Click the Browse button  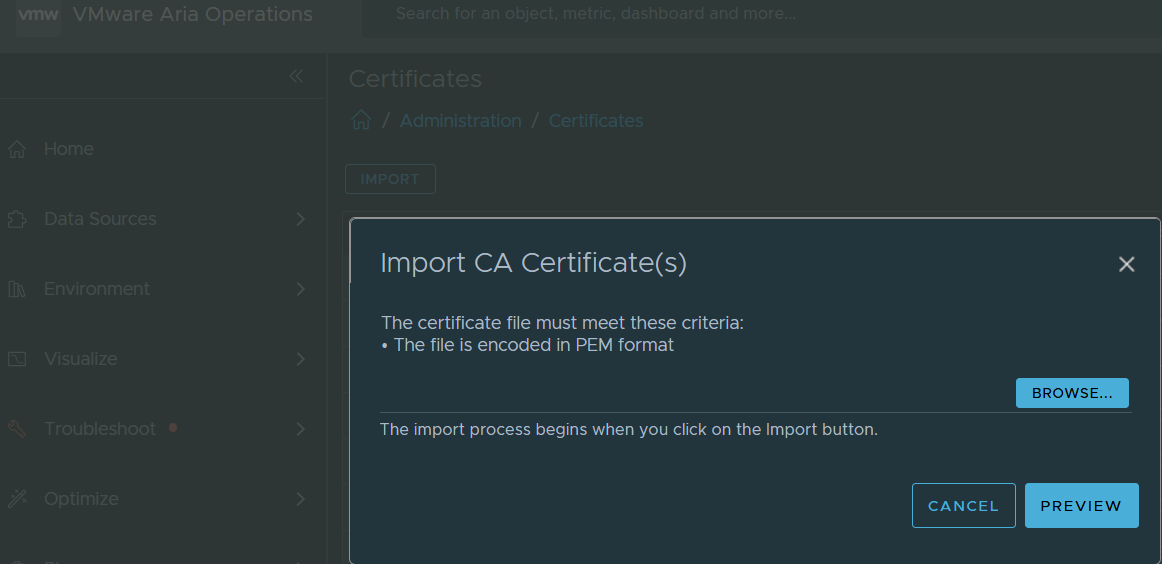(1071, 393)
